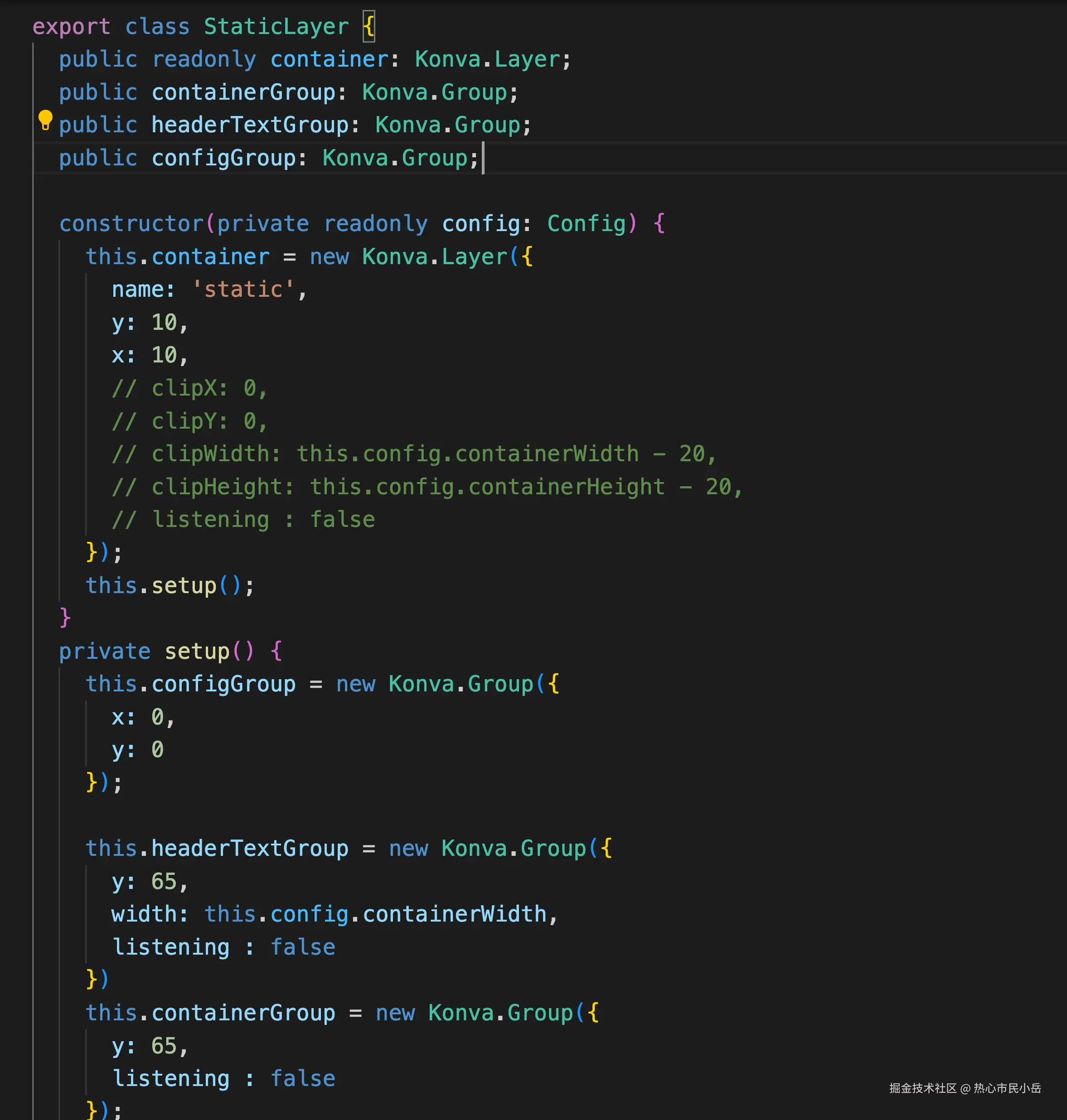Click the yellow lightbulb quick-fix icon
1067x1120 pixels.
(45, 120)
